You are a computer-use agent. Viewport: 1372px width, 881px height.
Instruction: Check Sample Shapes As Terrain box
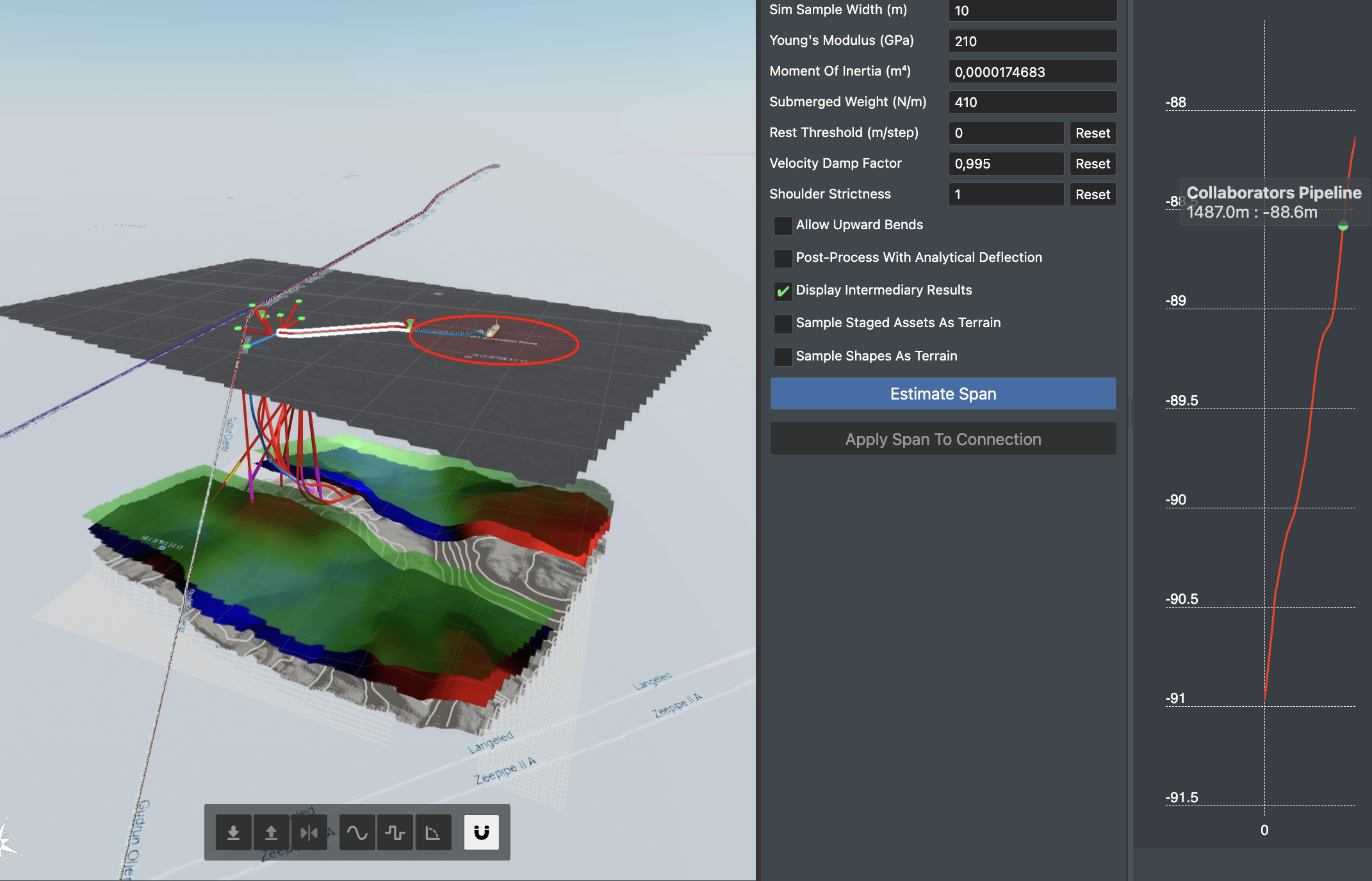(783, 357)
